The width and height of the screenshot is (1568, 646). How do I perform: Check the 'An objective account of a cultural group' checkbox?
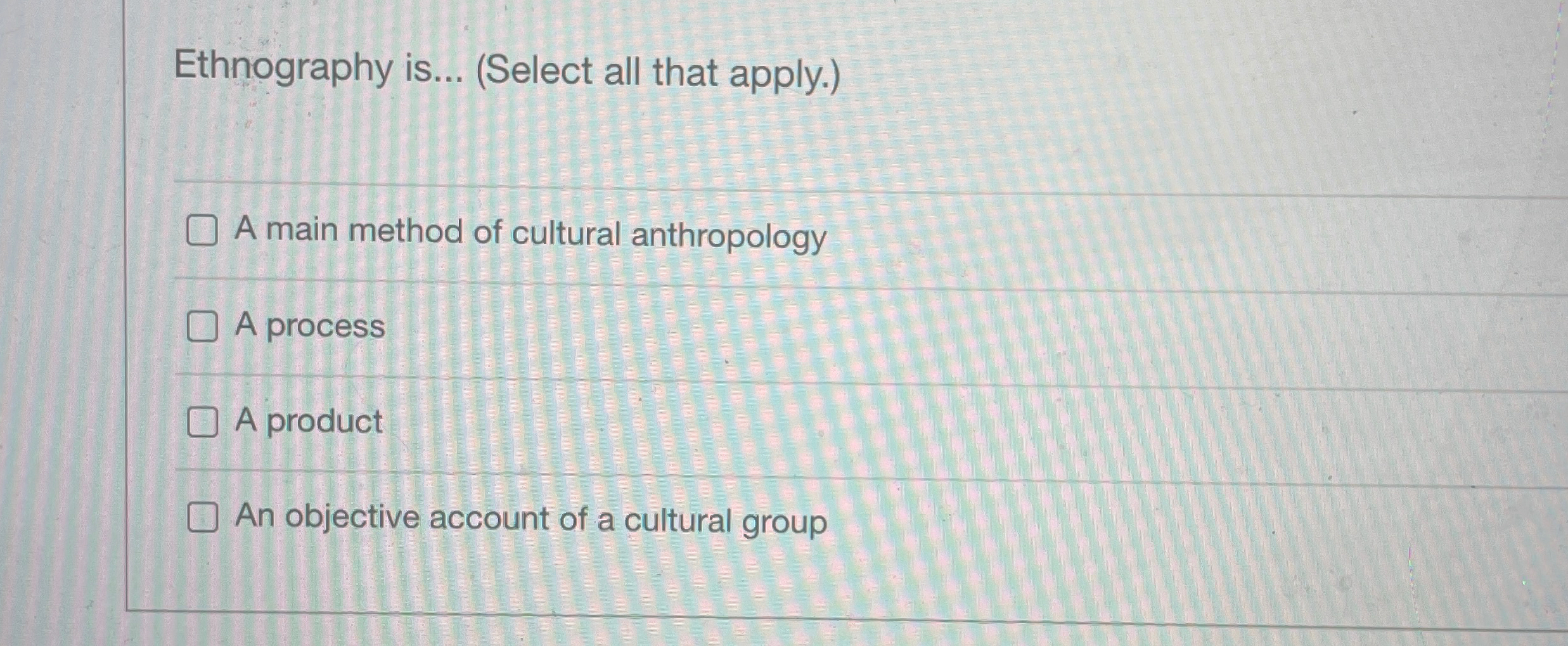(x=202, y=519)
